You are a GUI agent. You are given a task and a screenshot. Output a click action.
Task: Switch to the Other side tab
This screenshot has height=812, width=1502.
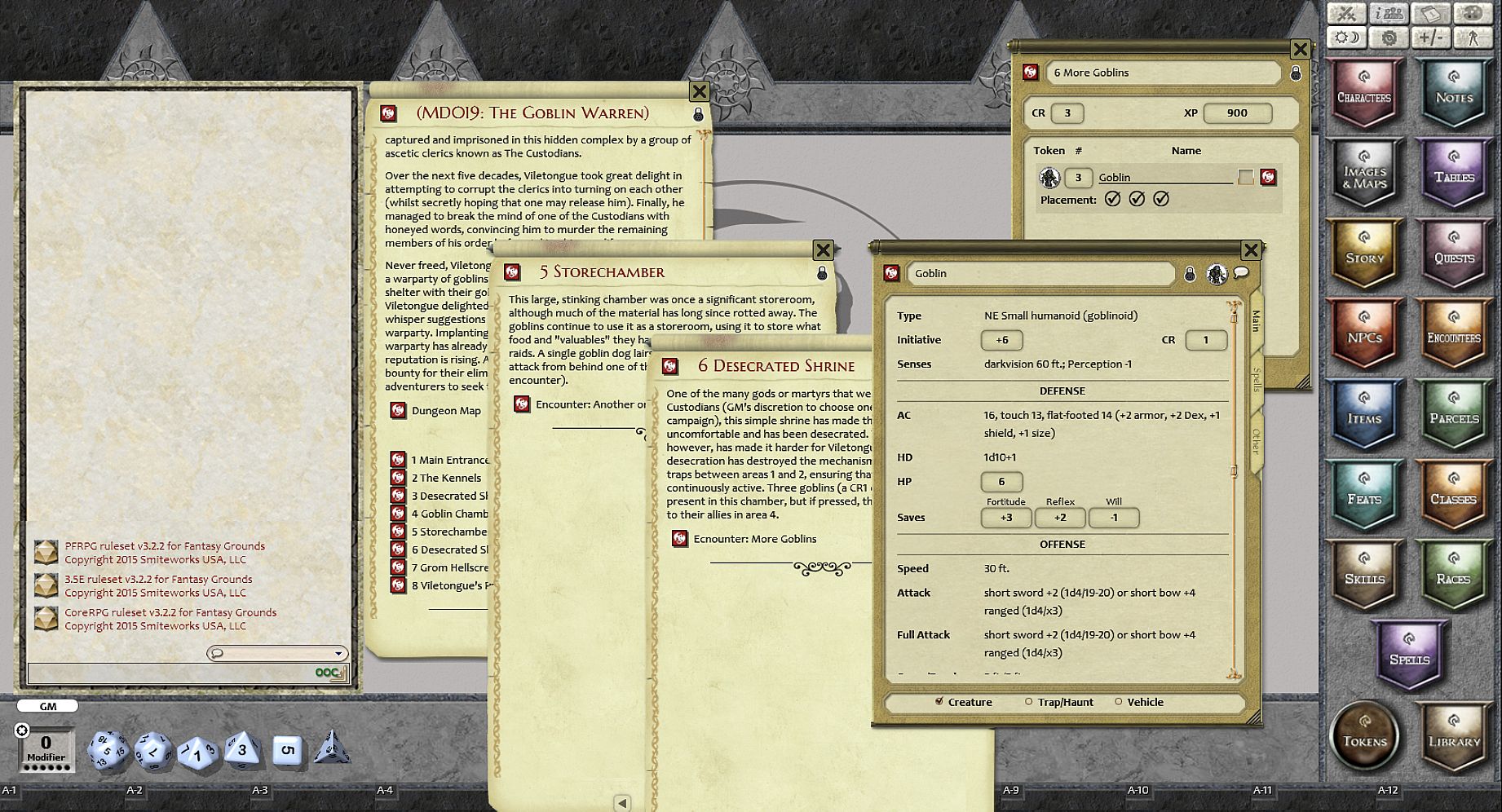pos(1256,441)
